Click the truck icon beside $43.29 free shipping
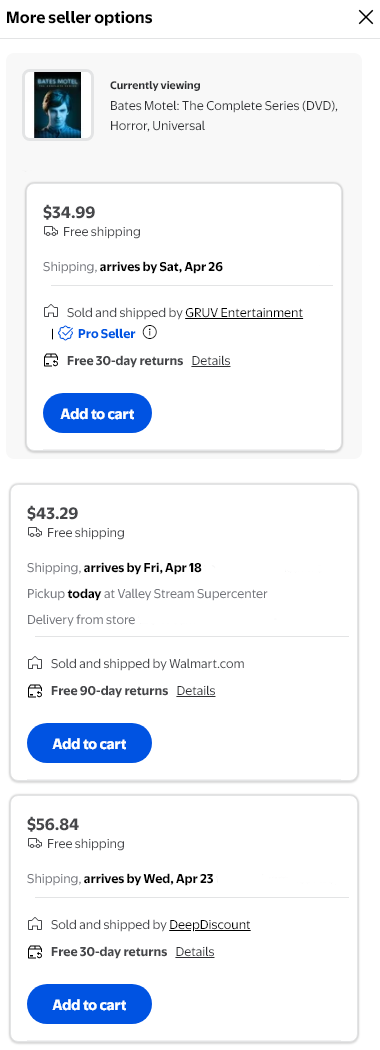The image size is (380, 1050). pos(34,532)
